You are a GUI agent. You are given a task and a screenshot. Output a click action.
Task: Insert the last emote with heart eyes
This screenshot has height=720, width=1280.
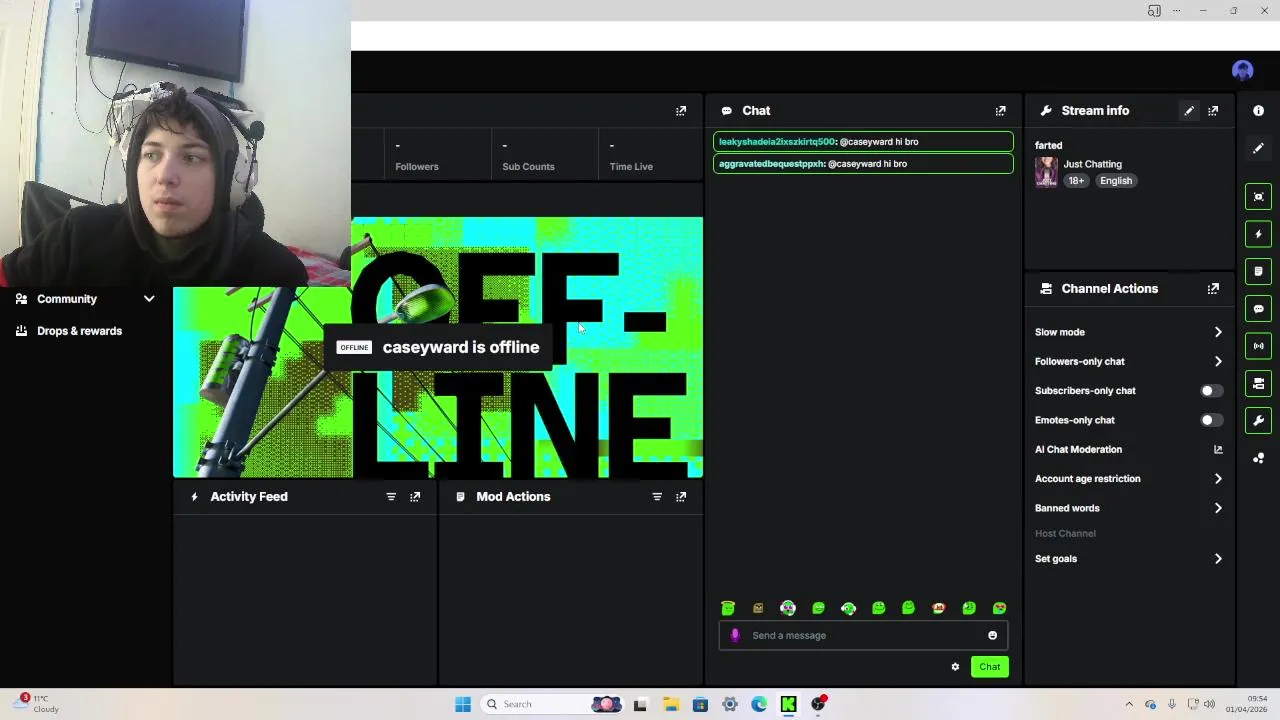coord(999,608)
